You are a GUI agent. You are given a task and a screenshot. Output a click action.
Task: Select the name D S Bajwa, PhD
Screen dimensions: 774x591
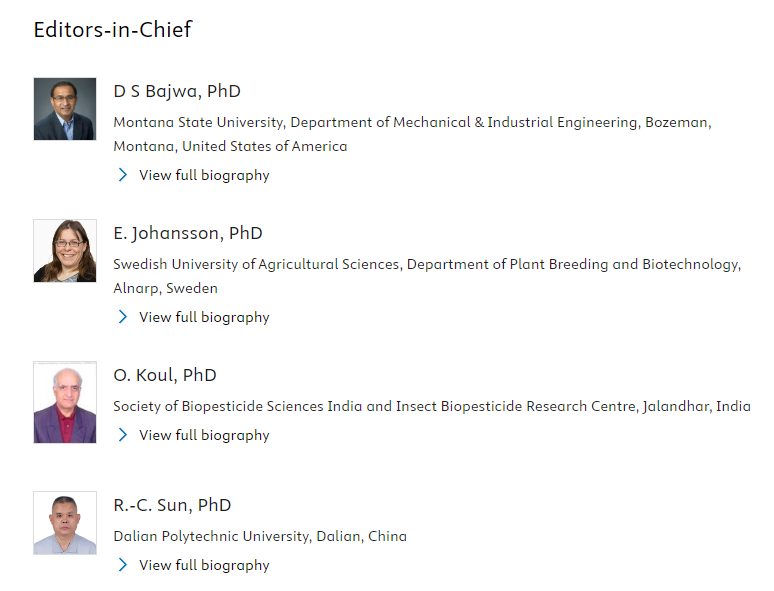[177, 91]
